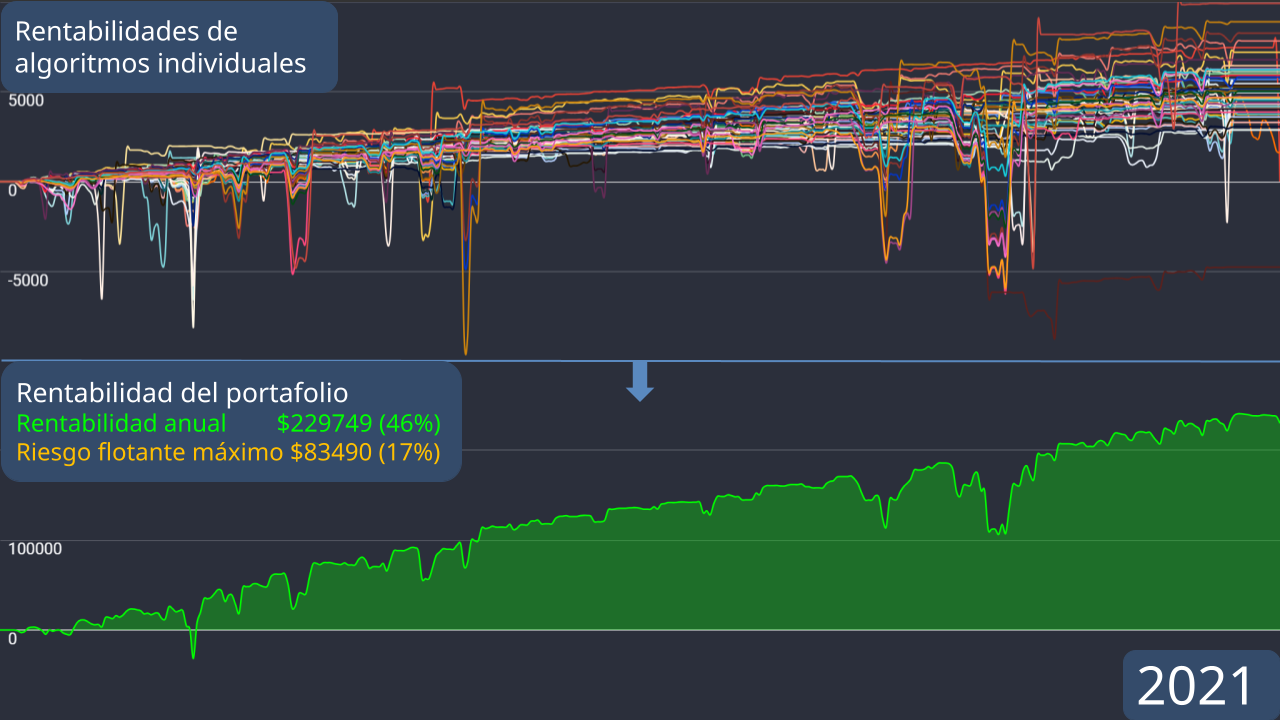Screen dimensions: 1280x720
Task: Click the 100000 axis label in lower chart
Action: tap(35, 548)
